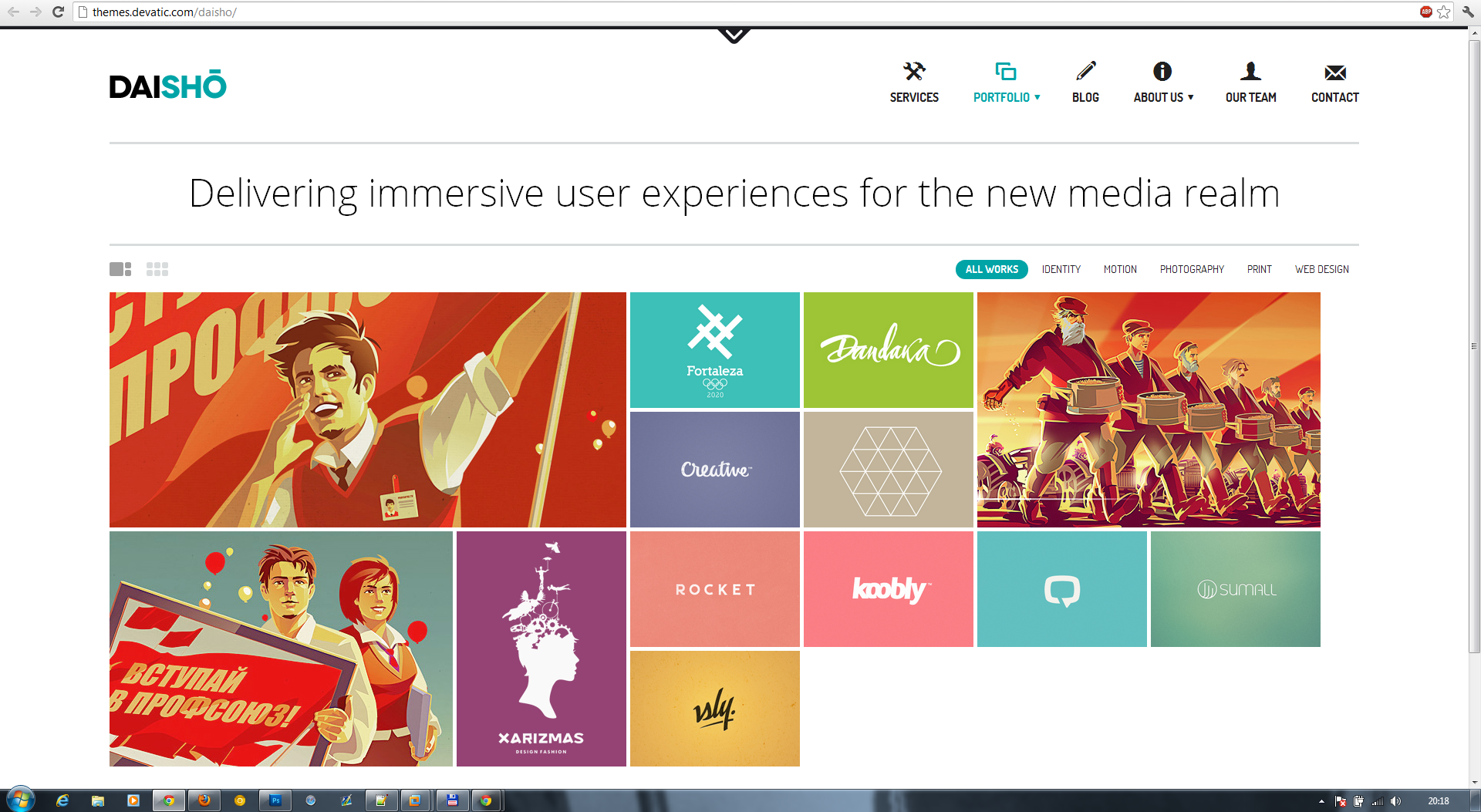
Task: Reload the page in browser
Action: point(58,12)
